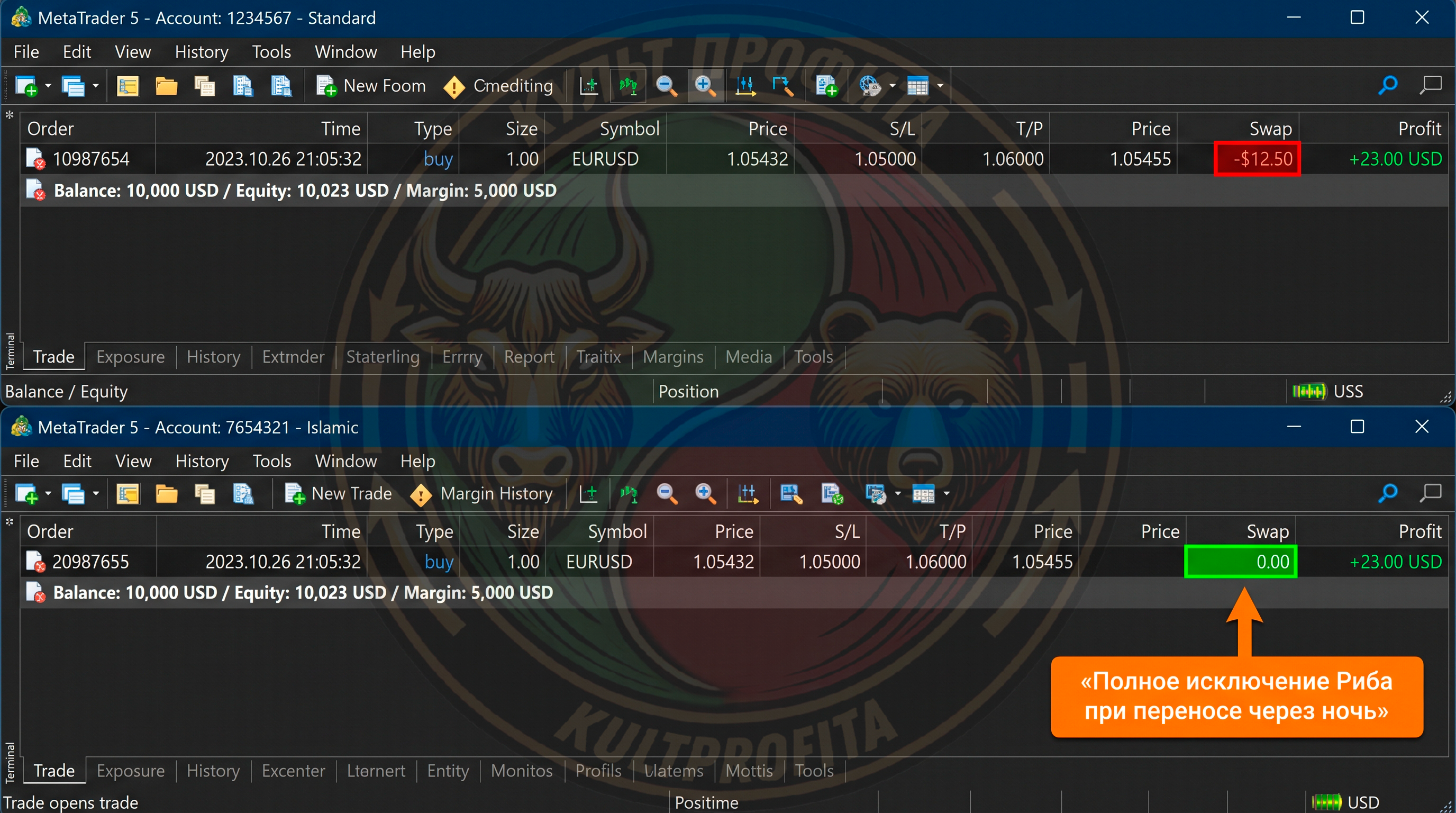
Task: Open search in Islamic account window
Action: (x=1388, y=494)
